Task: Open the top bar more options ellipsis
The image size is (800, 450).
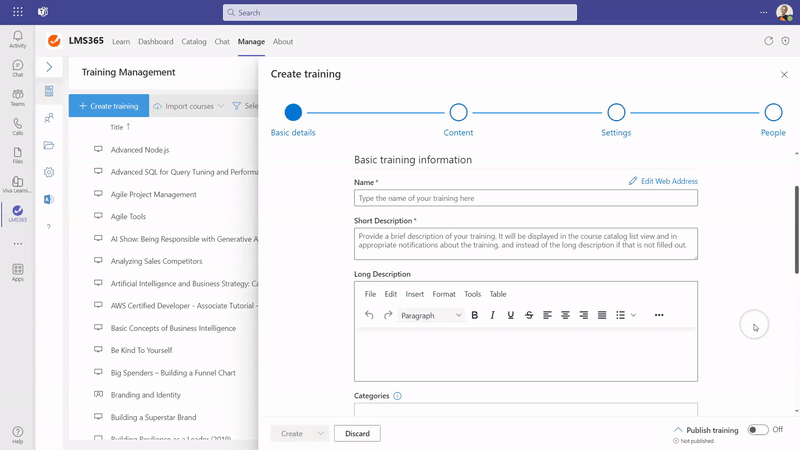Action: pyautogui.click(x=763, y=12)
